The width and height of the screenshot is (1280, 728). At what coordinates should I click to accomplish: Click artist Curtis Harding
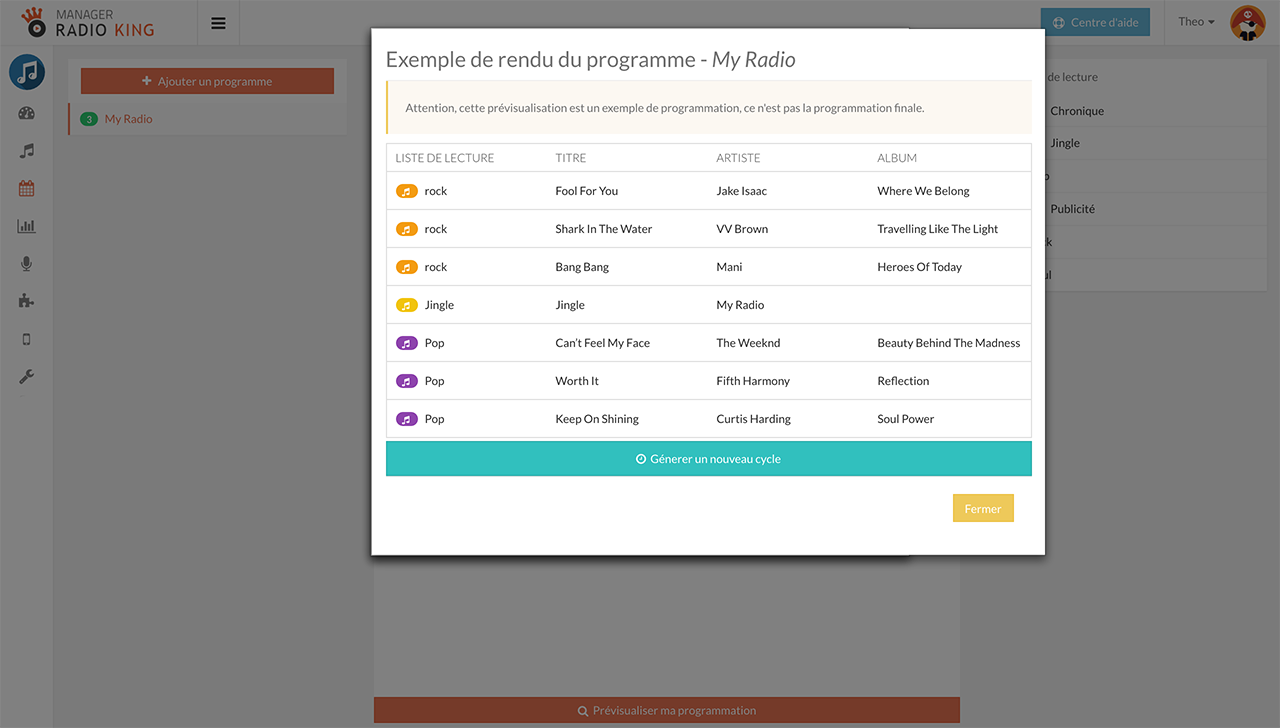point(753,419)
